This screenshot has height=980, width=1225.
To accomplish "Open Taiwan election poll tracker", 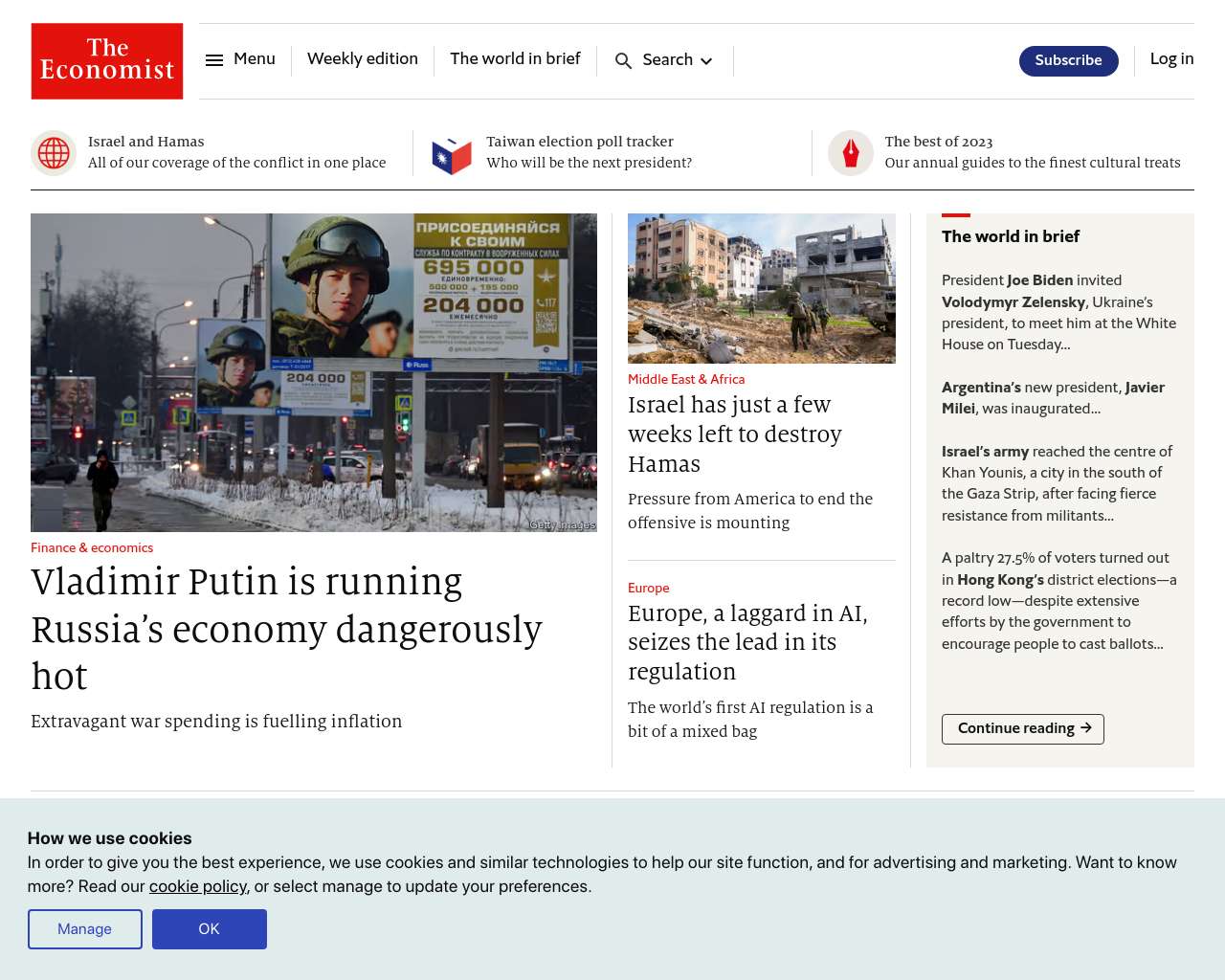I will click(580, 142).
